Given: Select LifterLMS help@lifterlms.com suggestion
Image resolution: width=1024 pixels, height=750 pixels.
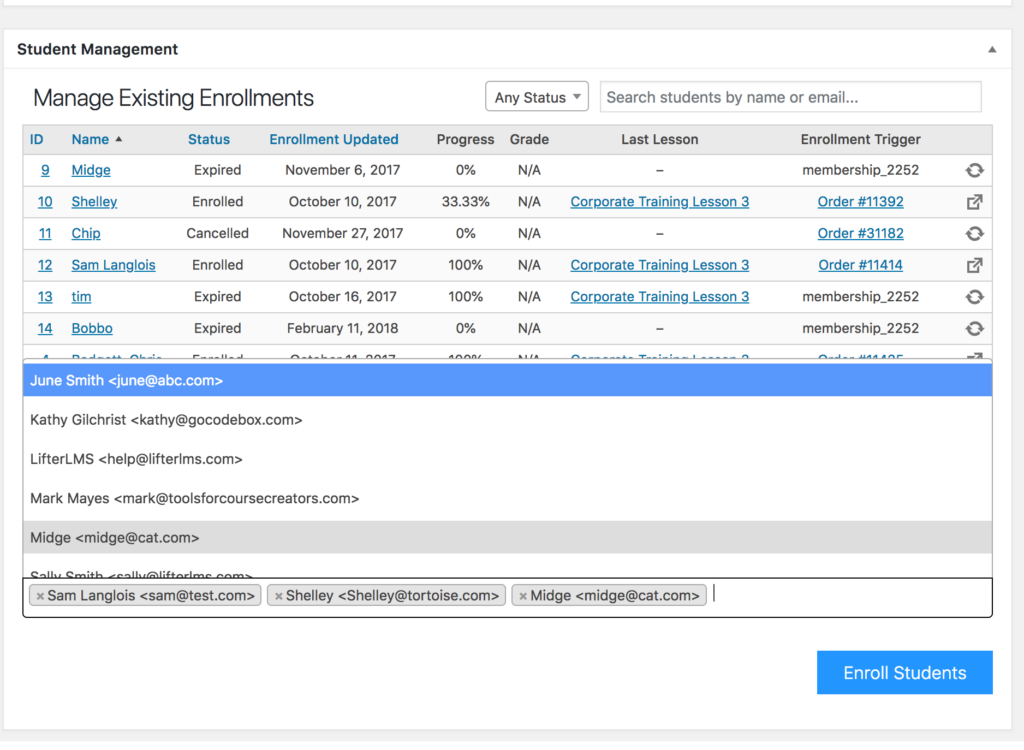Looking at the screenshot, I should point(507,459).
